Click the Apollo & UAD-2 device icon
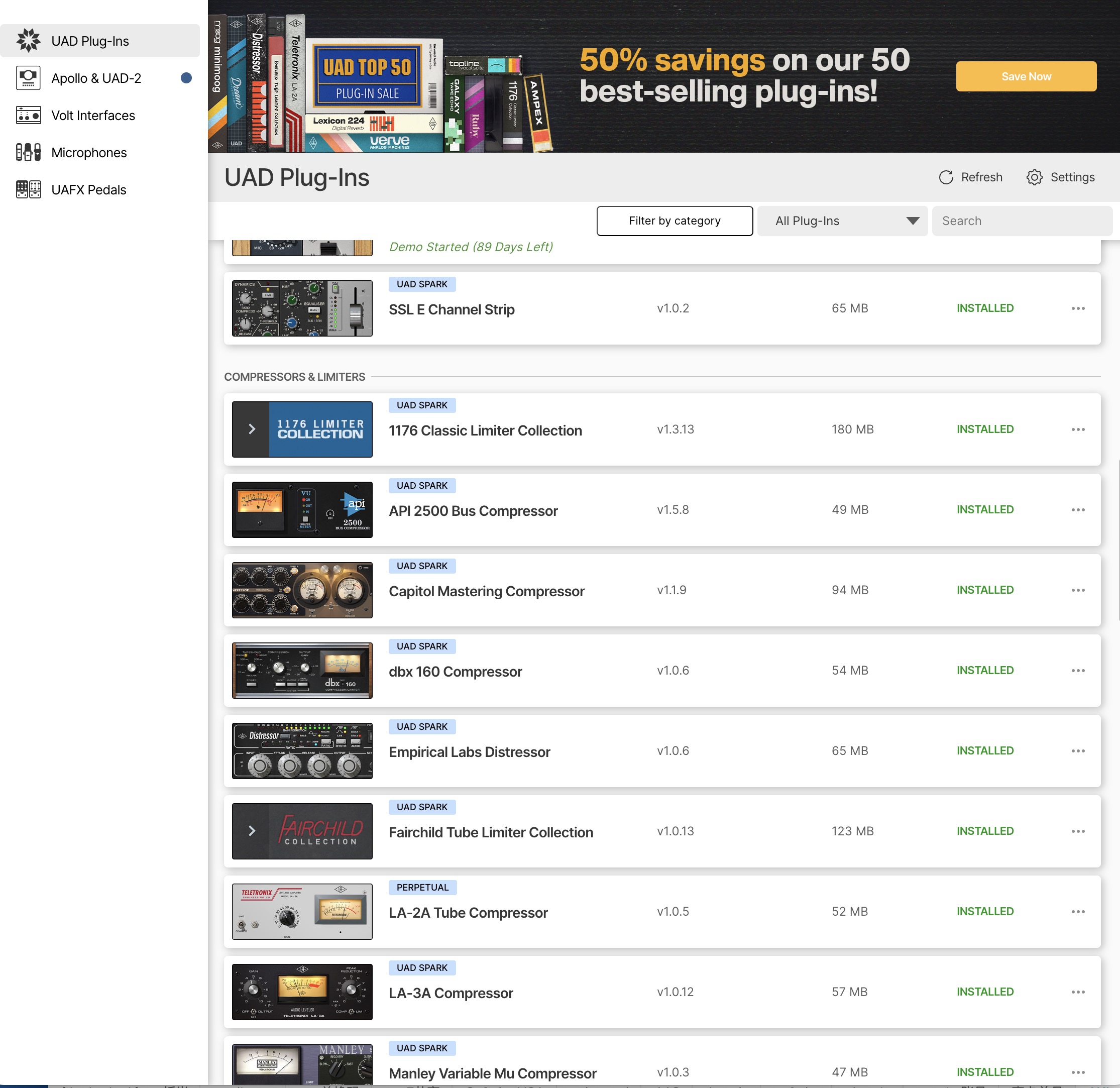Screen dimensions: 1120x1088 point(28,78)
